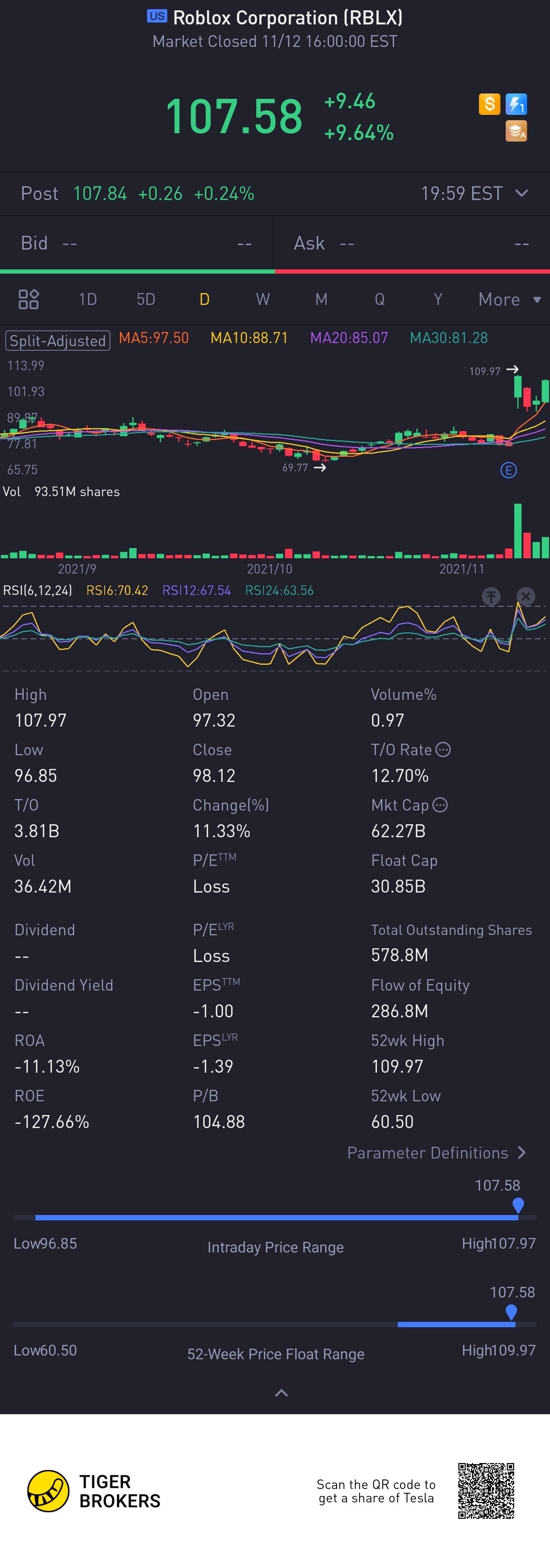550x1568 pixels.
Task: Tap the MA20:85.07 indicator value
Action: click(349, 338)
